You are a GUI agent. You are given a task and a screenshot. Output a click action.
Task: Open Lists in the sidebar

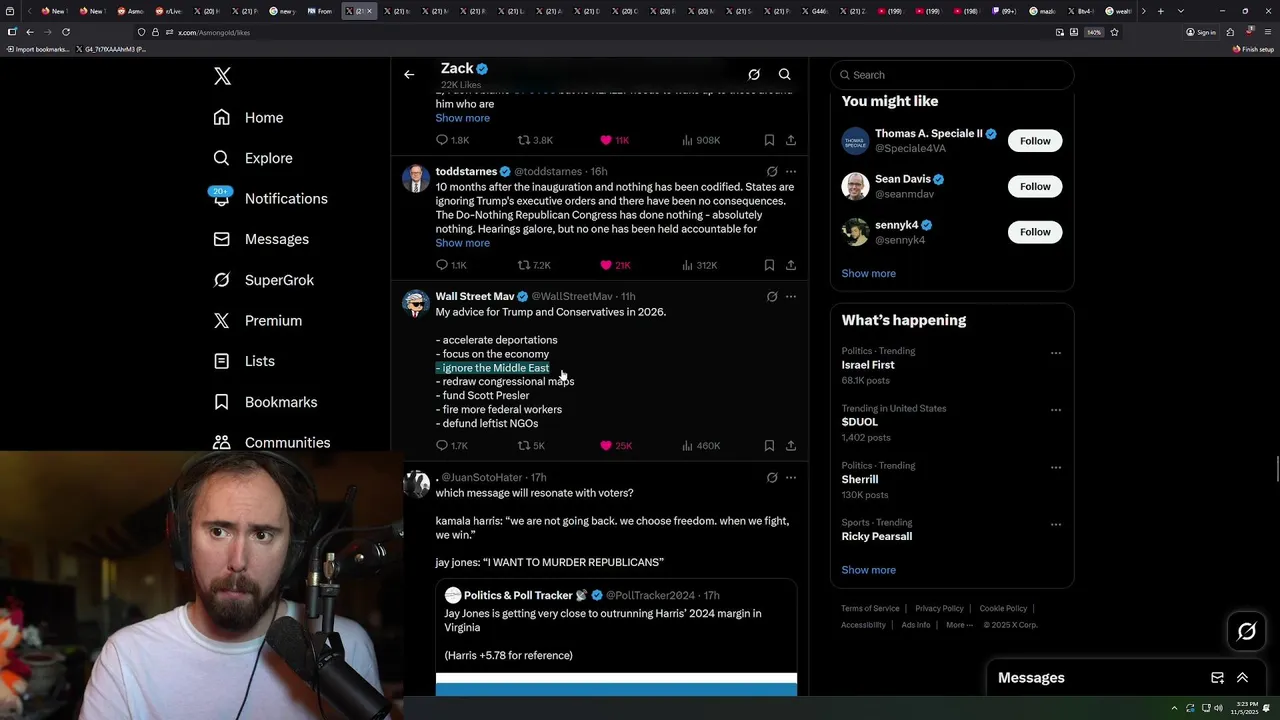[244, 361]
